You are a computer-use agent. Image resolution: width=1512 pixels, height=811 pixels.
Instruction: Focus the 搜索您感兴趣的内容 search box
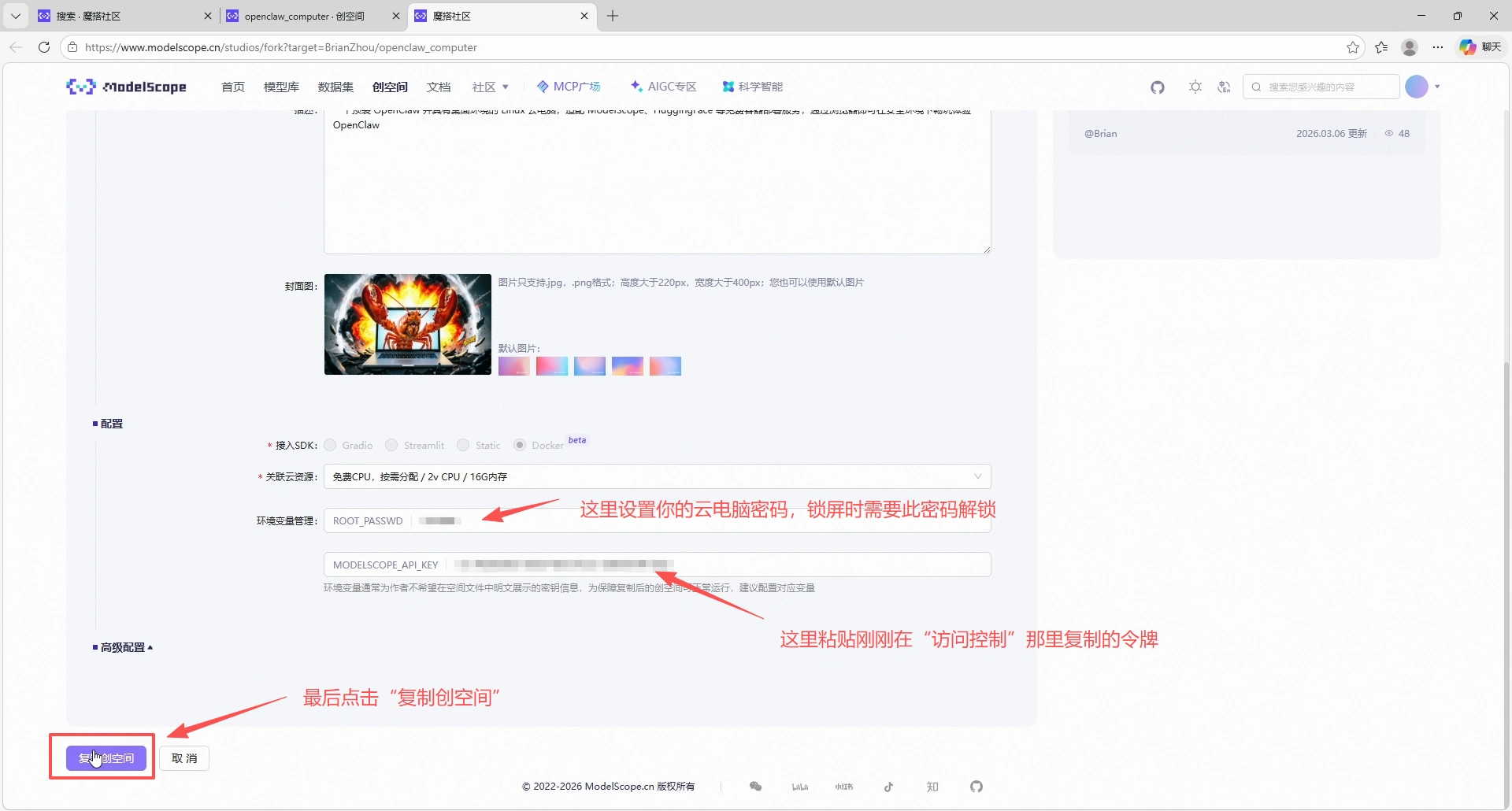(1321, 87)
